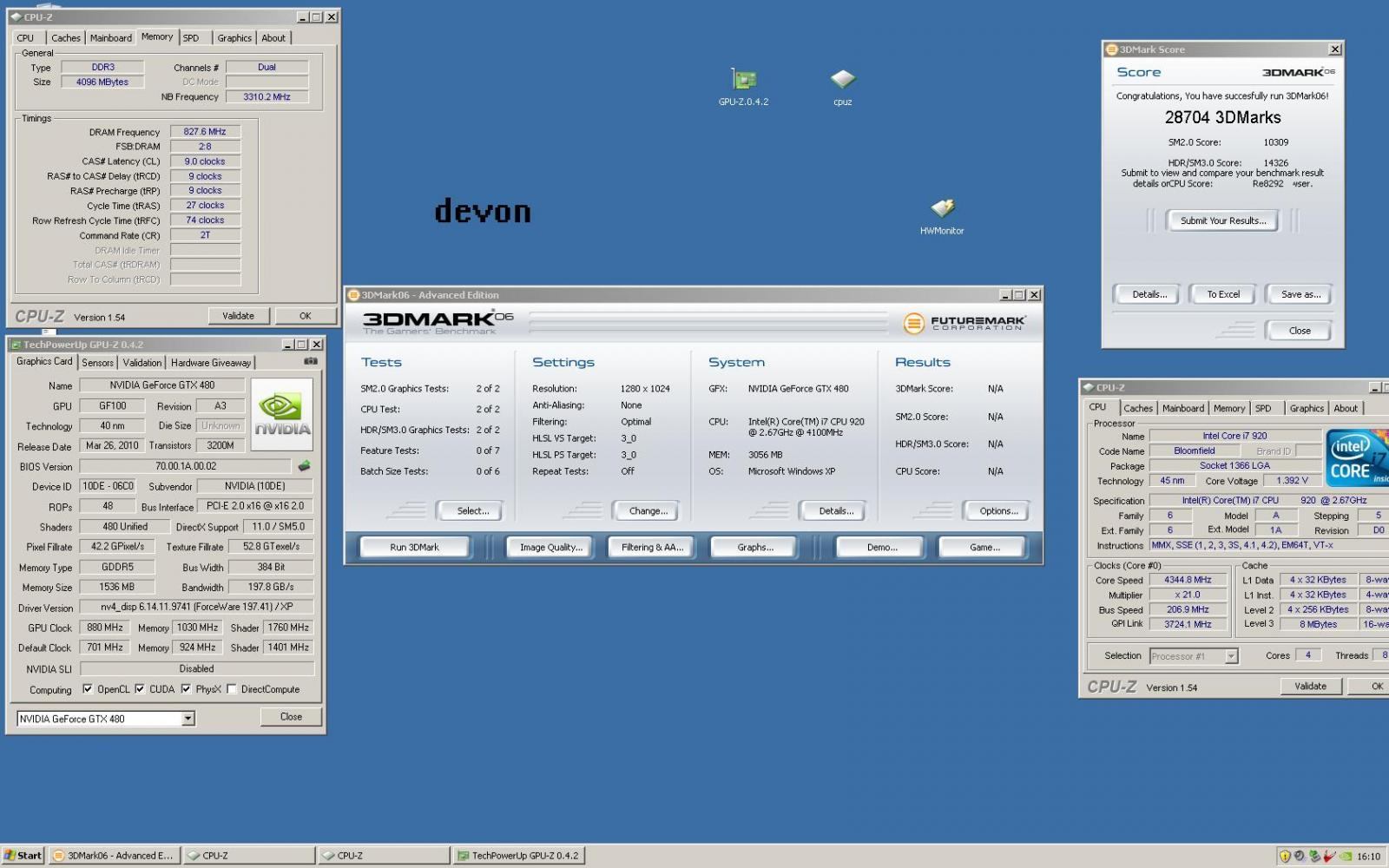The height and width of the screenshot is (868, 1389).
Task: Open Mainboard tab in right CPU-Z window
Action: [1183, 408]
